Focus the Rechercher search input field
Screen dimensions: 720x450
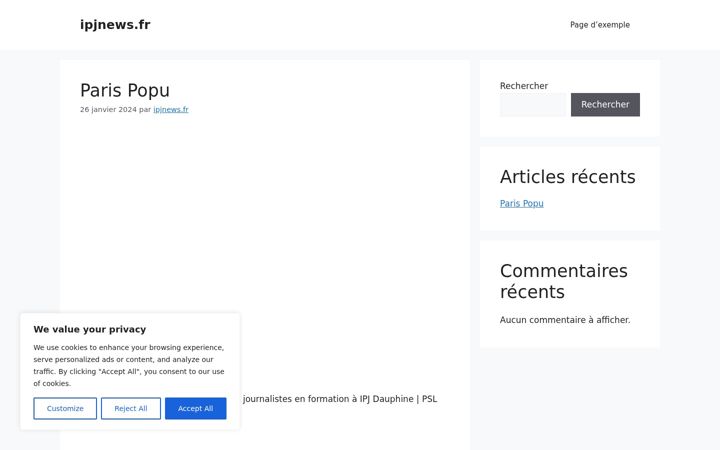pyautogui.click(x=533, y=105)
